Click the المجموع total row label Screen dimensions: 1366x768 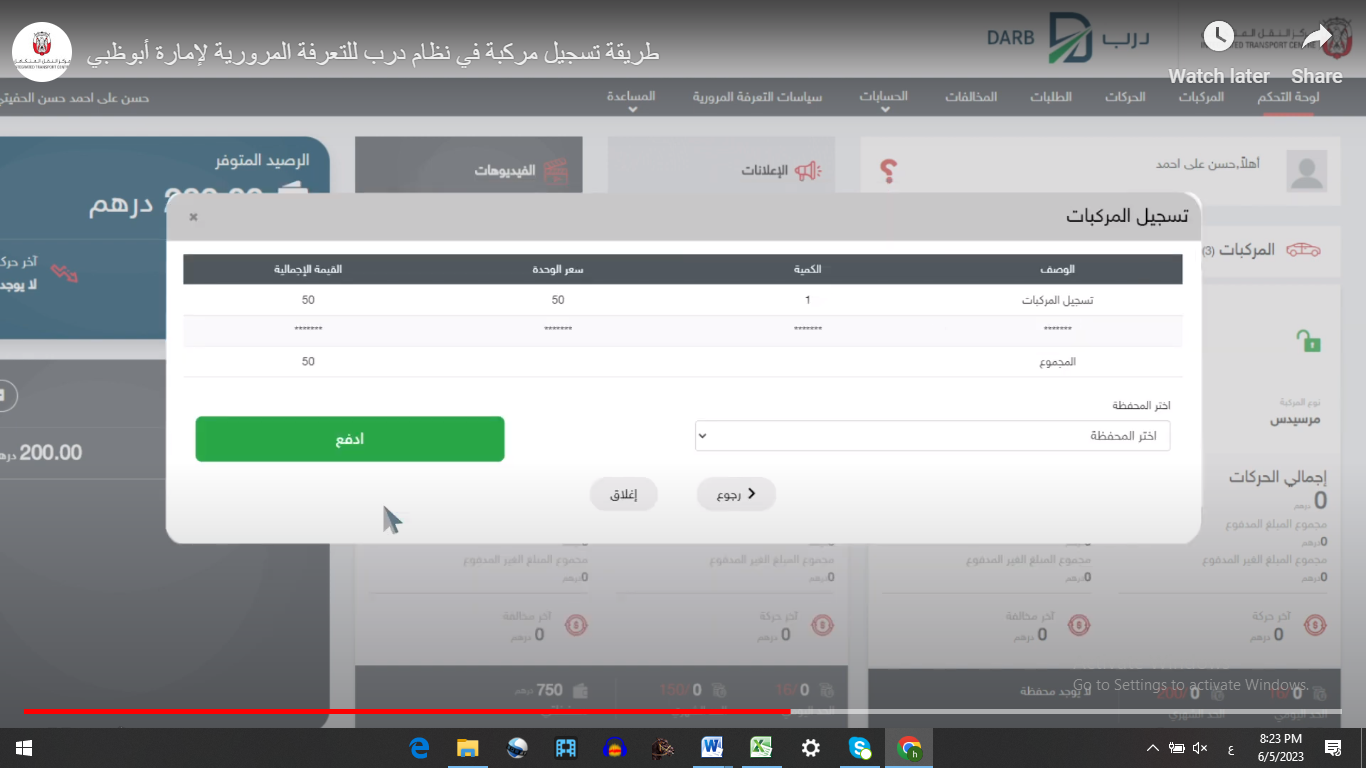click(x=1057, y=362)
